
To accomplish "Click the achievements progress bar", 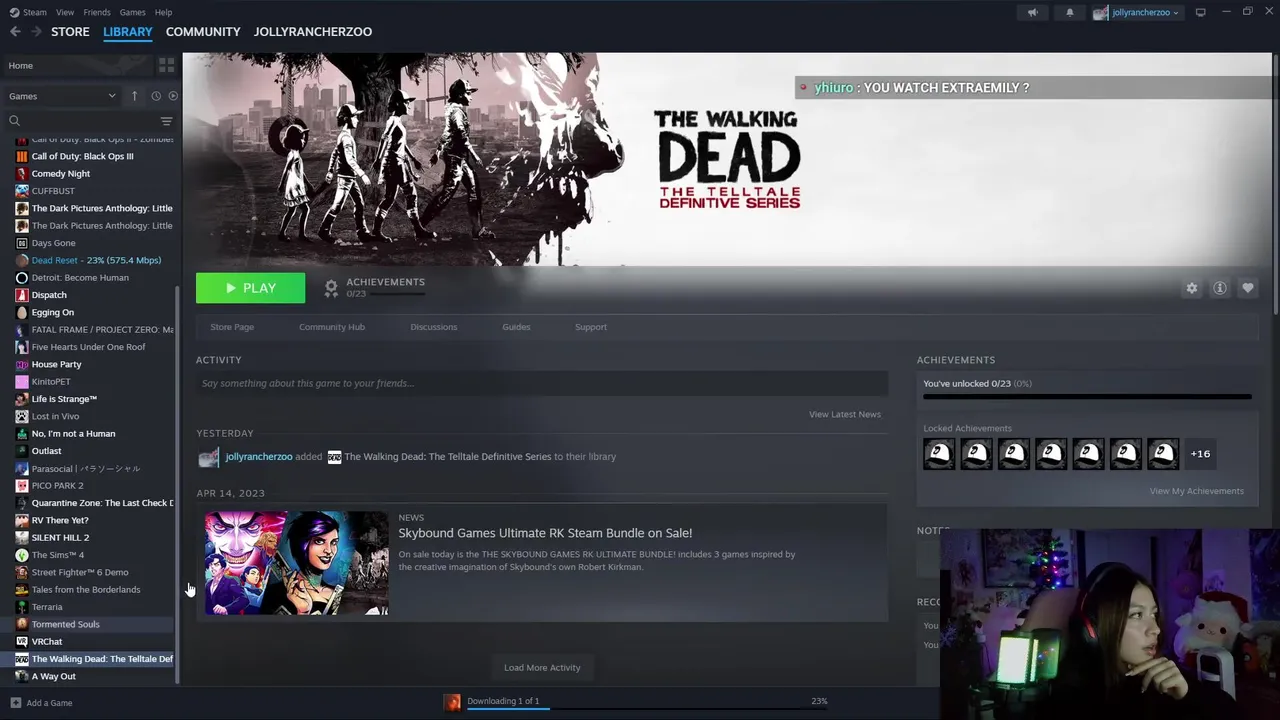I will tap(1087, 397).
